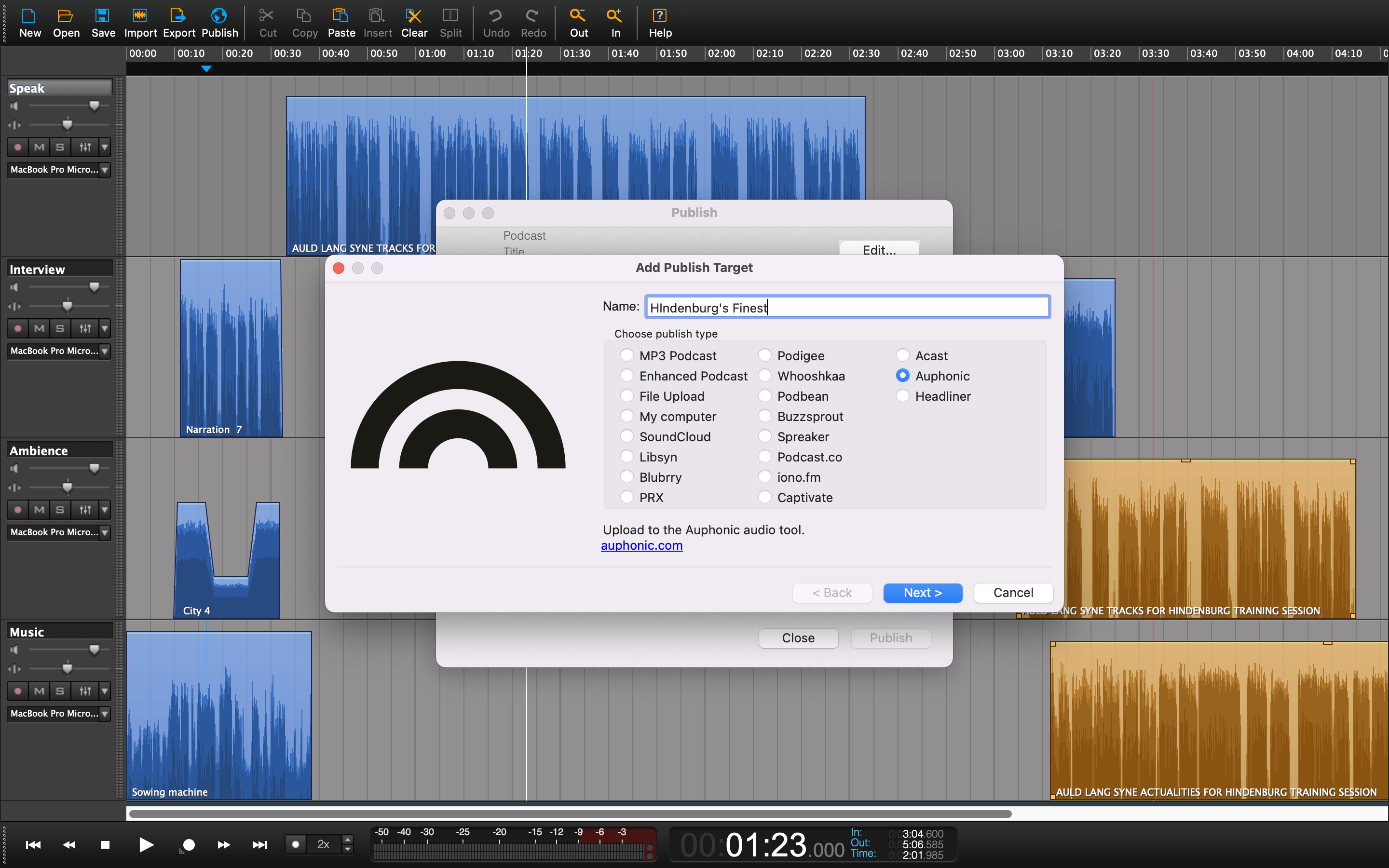Viewport: 1389px width, 868px height.
Task: Click the Speak track volume slider handle
Action: point(94,106)
